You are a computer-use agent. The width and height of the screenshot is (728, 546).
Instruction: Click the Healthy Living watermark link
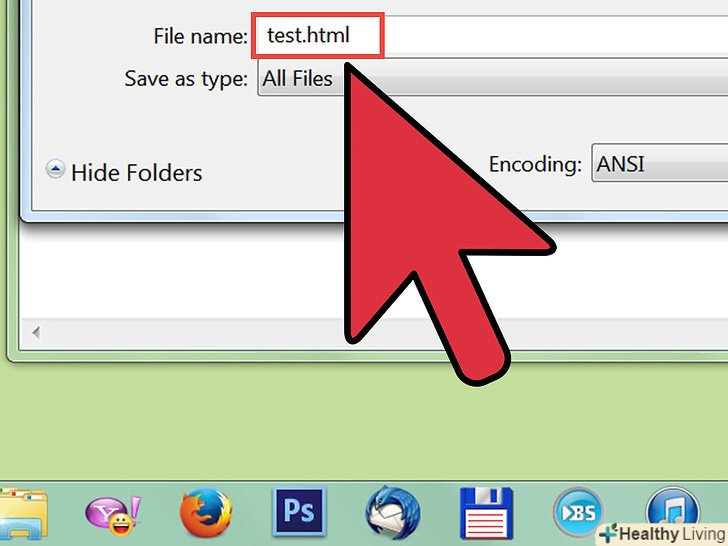[x=664, y=533]
